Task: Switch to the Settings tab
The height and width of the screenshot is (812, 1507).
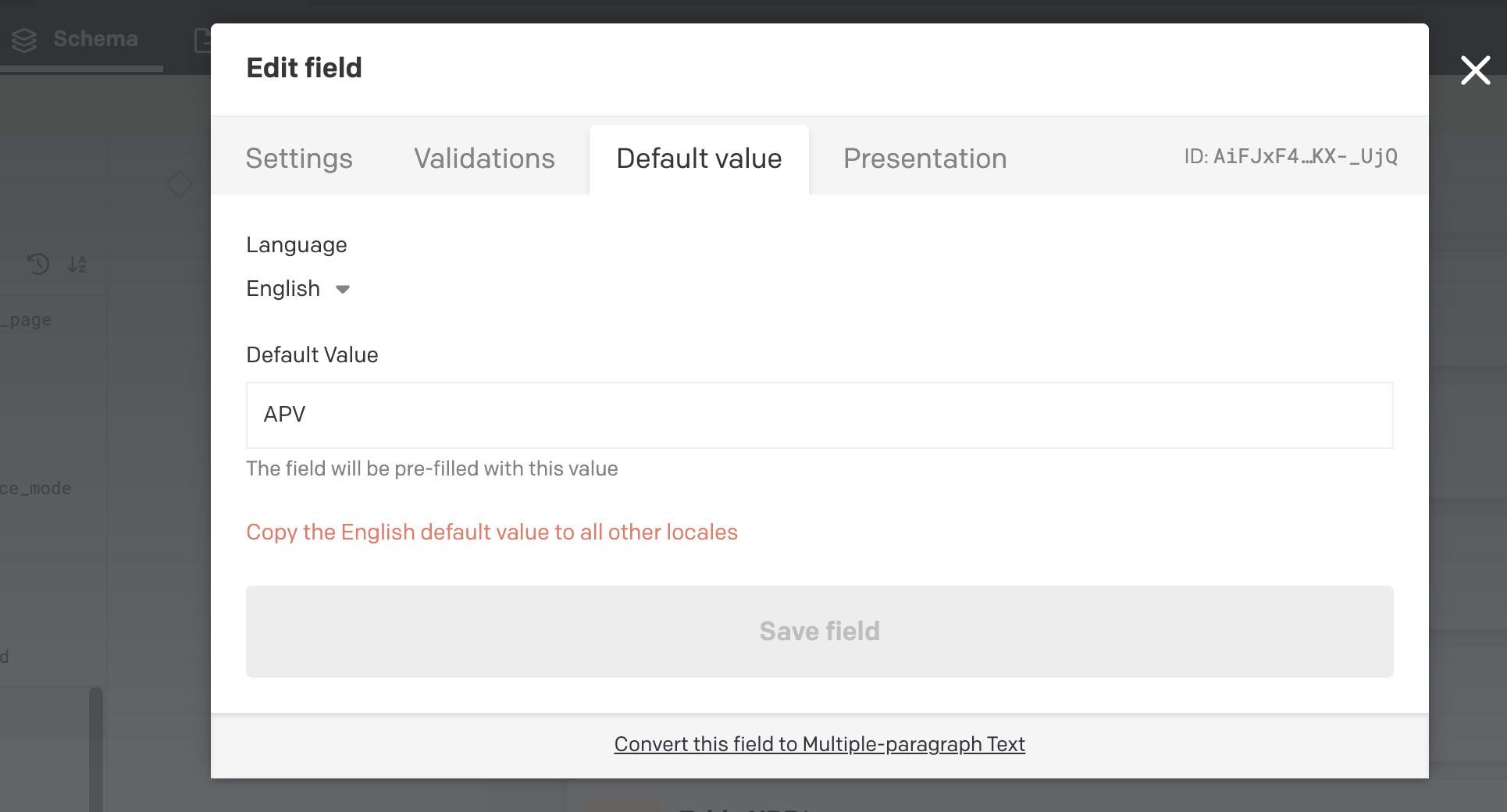Action: tap(299, 158)
